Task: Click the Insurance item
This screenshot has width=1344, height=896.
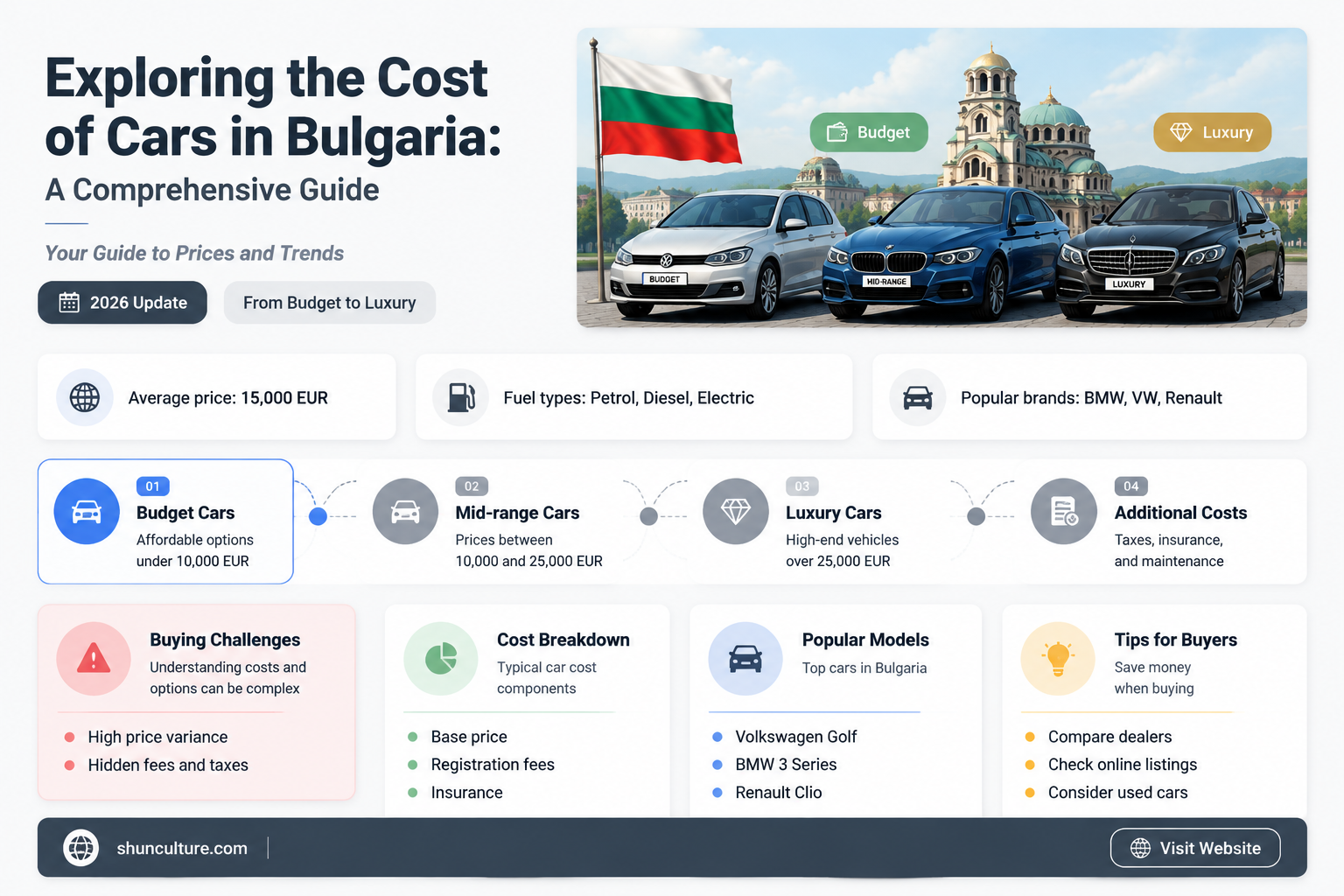Action: 466,793
